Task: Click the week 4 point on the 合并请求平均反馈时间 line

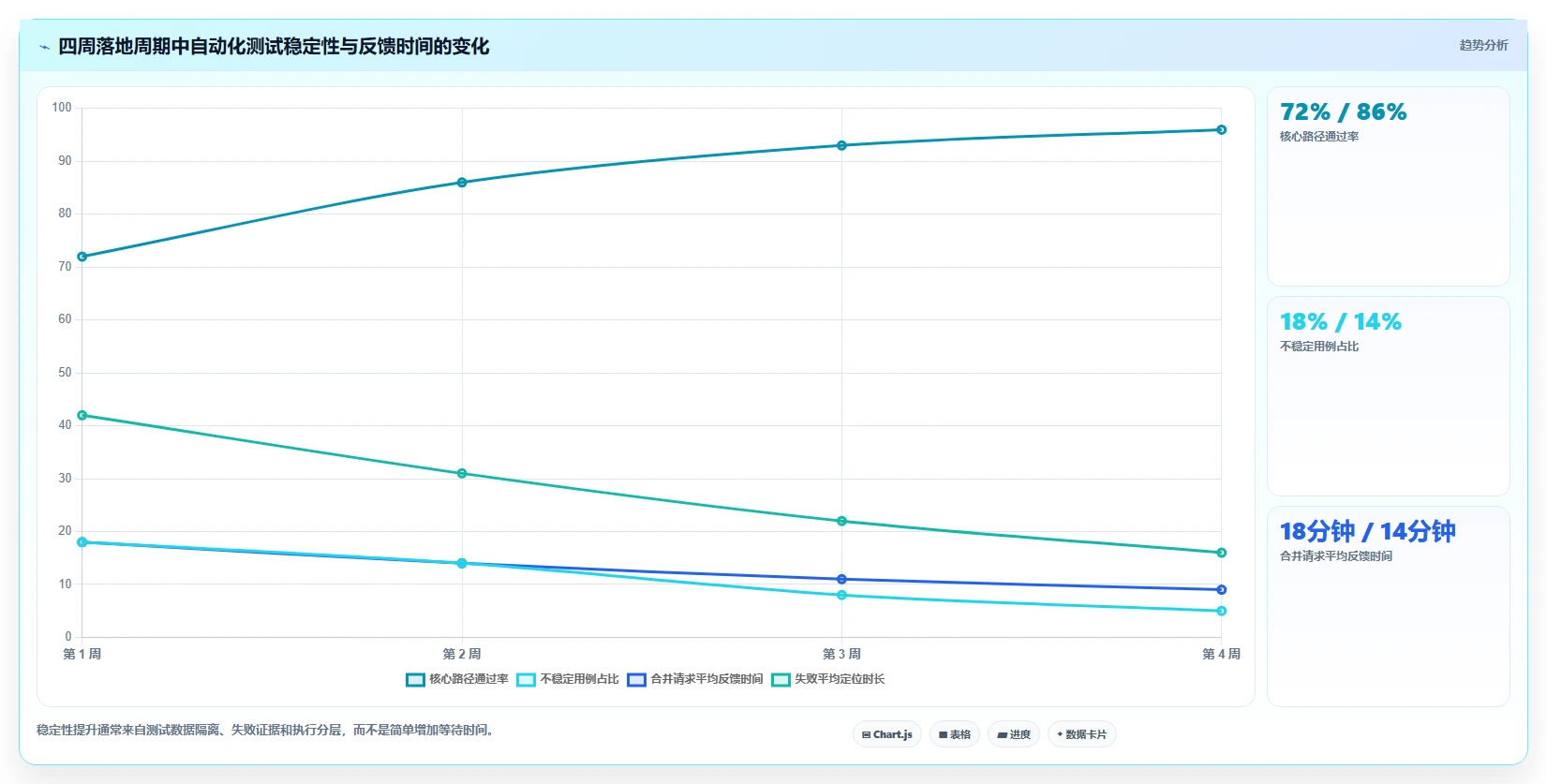Action: pyautogui.click(x=1221, y=589)
